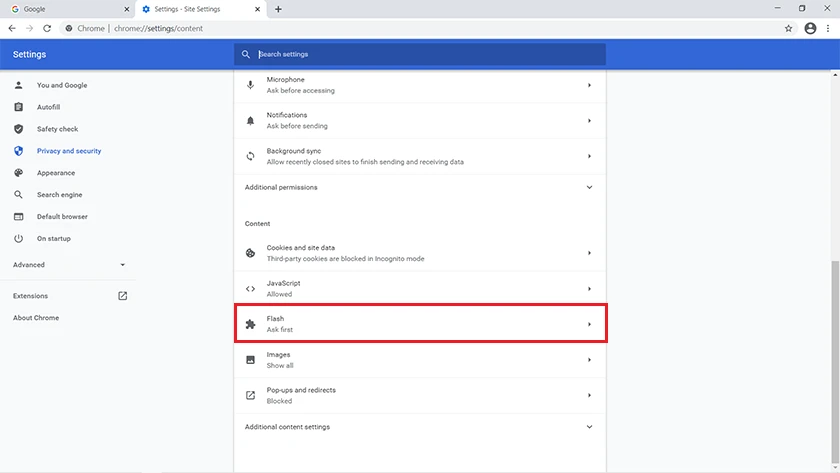This screenshot has width=840, height=473.
Task: Expand the Advanced sidebar section
Action: click(69, 265)
